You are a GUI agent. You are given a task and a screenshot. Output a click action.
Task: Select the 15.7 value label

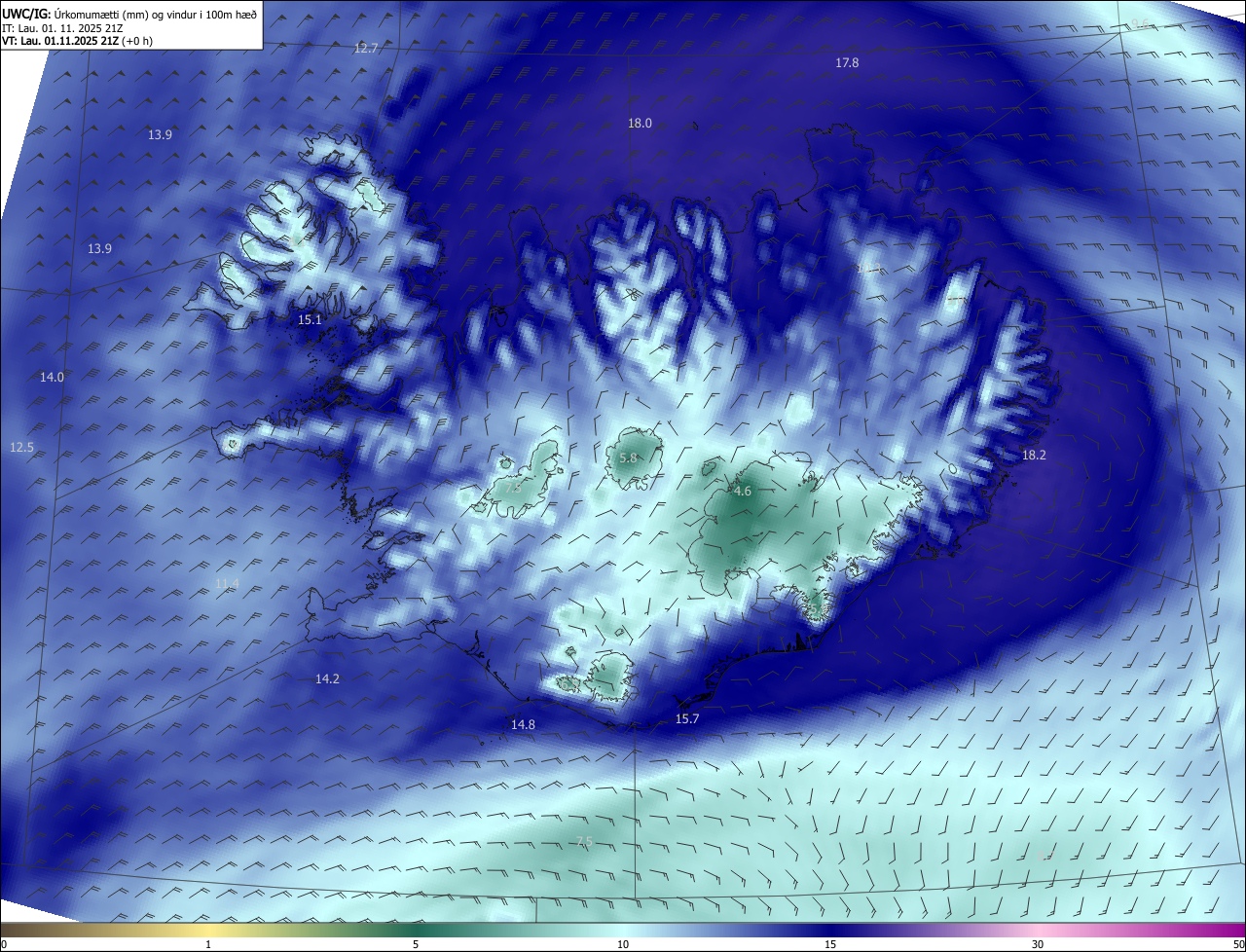(x=687, y=718)
